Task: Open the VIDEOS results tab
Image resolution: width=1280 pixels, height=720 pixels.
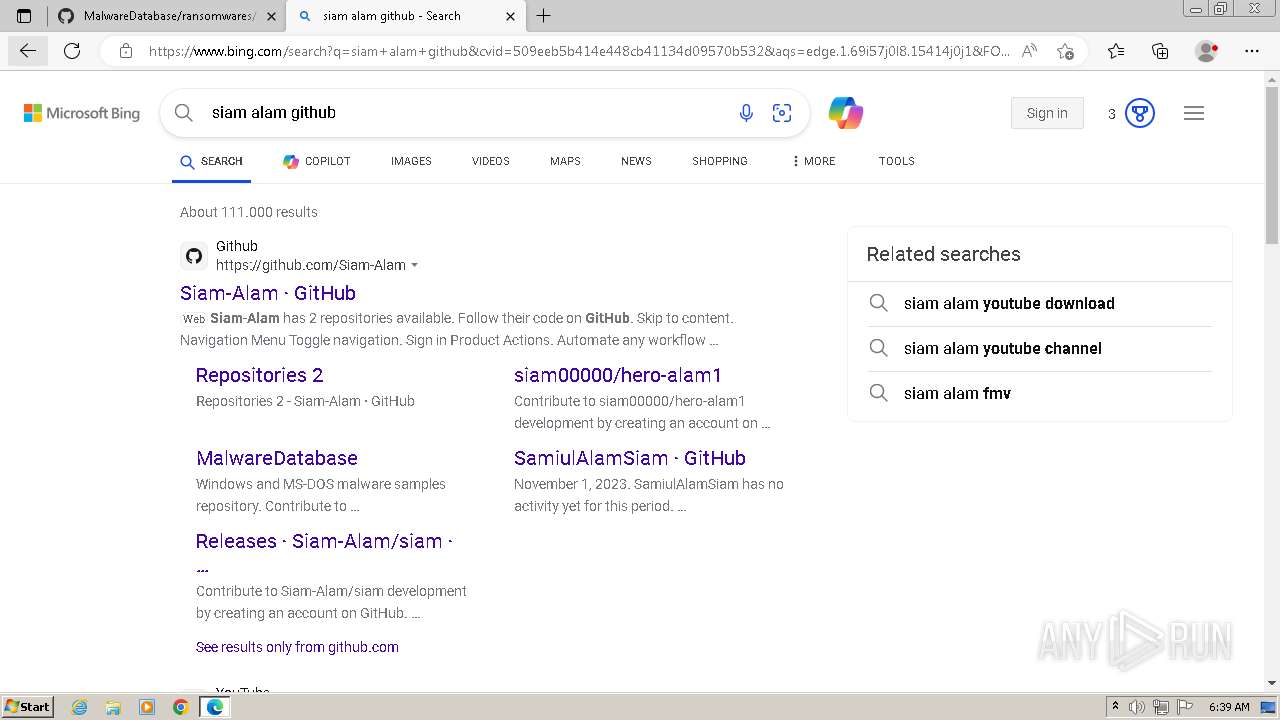Action: pyautogui.click(x=491, y=161)
